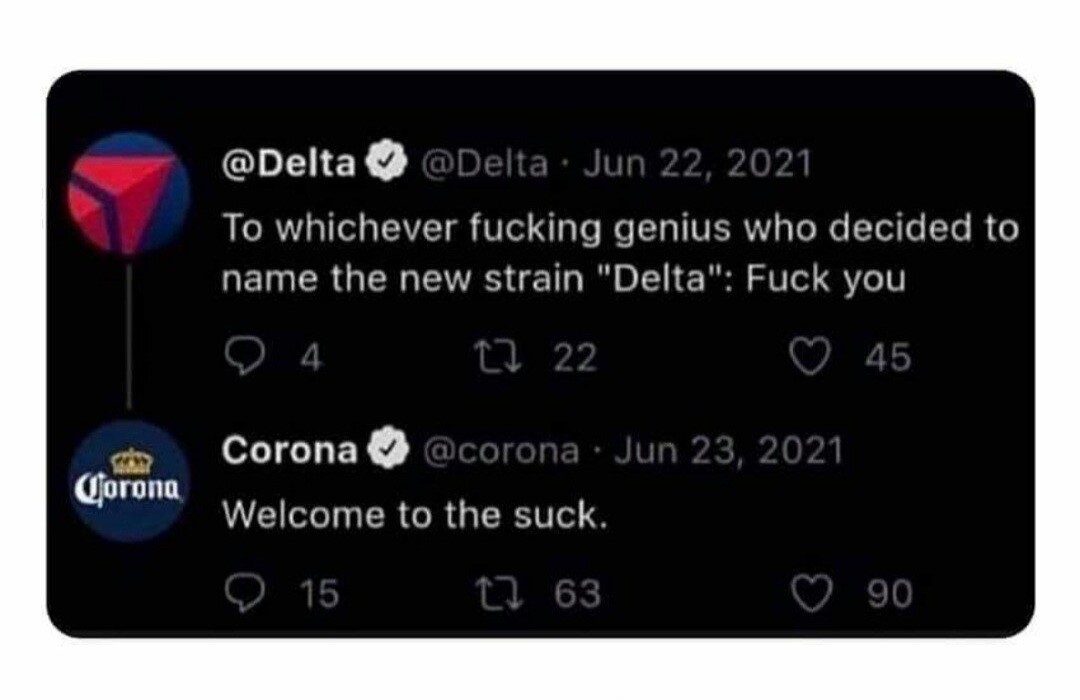Screen dimensions: 1080x700
Task: Open Delta's tweet about the new strain
Action: pyautogui.click(x=618, y=253)
